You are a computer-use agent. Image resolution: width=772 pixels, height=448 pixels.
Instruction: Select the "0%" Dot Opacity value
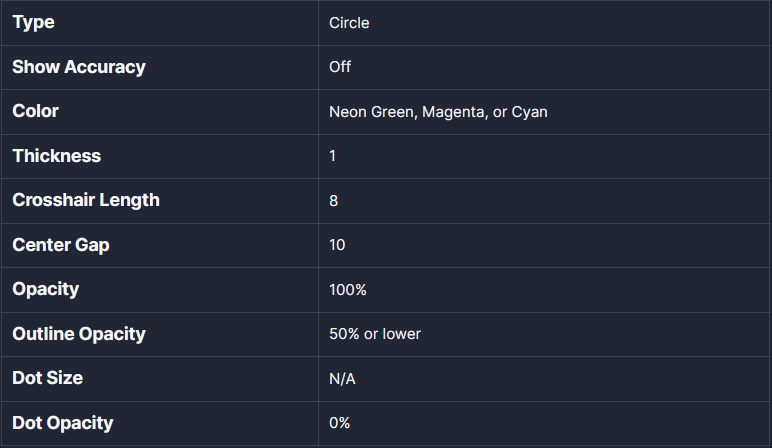pyautogui.click(x=340, y=423)
